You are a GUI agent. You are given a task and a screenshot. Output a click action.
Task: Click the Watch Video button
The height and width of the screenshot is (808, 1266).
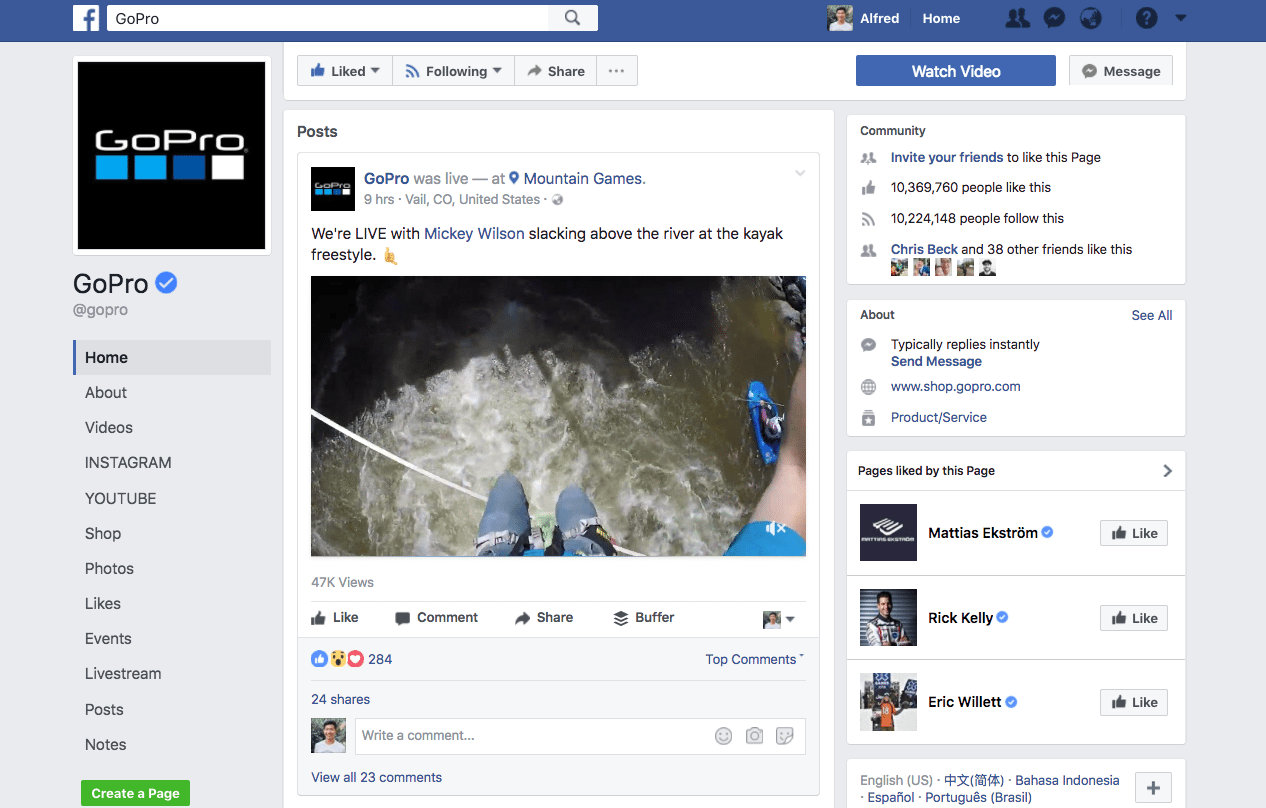(955, 70)
